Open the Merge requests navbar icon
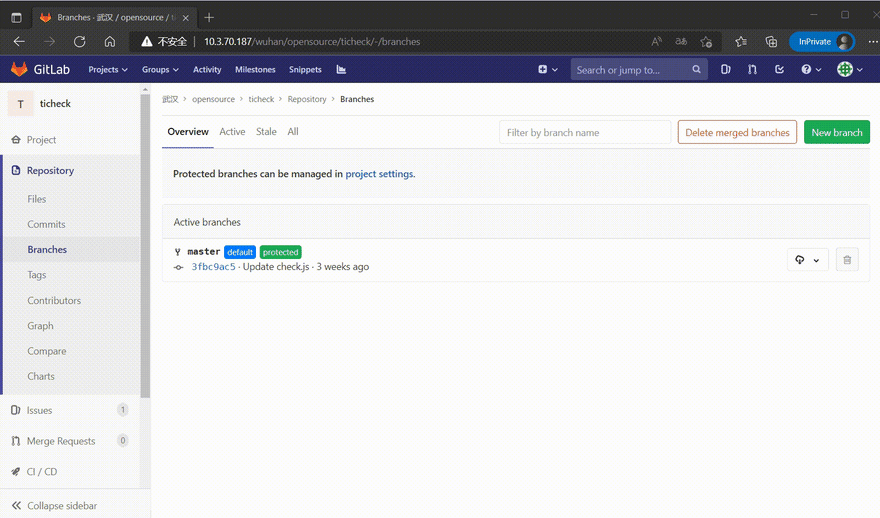The image size is (880, 518). click(x=752, y=70)
